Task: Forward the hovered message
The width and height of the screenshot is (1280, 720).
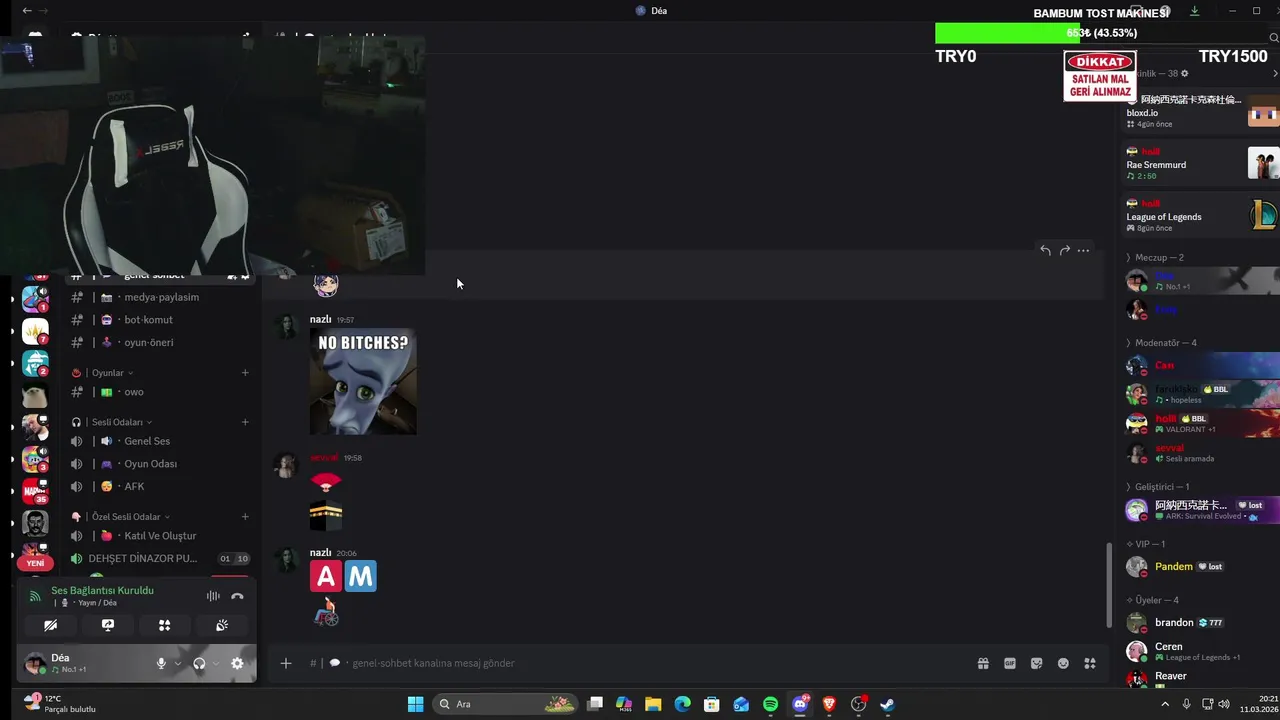Action: pyautogui.click(x=1064, y=250)
